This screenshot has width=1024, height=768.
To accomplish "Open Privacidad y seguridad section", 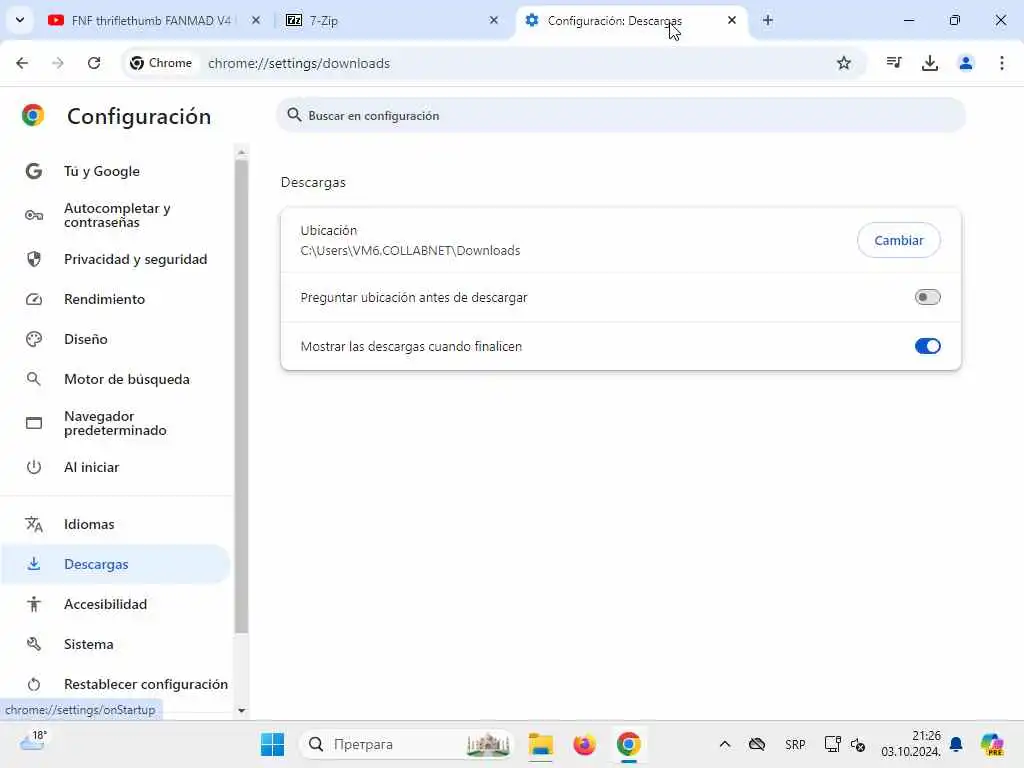I will pos(135,259).
